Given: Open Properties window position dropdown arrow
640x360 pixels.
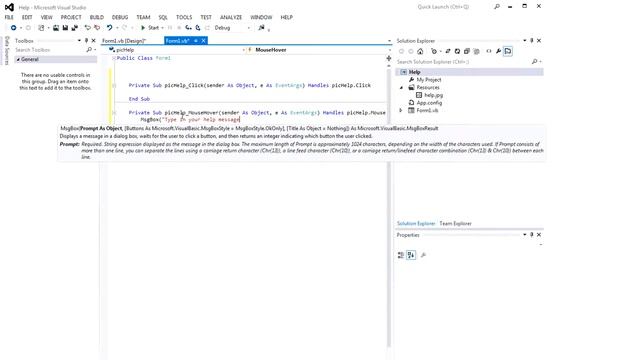Looking at the screenshot, I should click(524, 235).
